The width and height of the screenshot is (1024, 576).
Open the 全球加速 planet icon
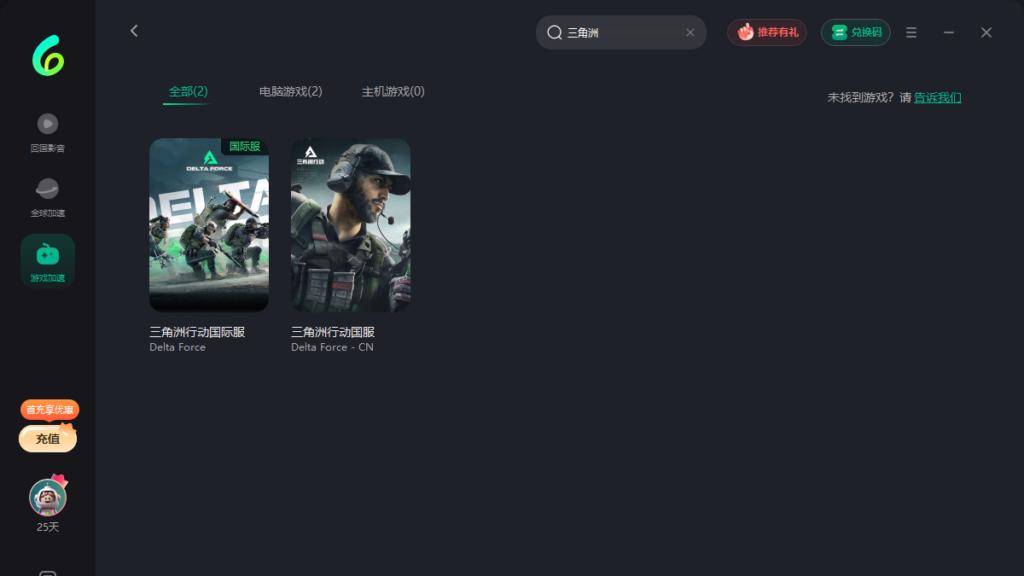[47, 189]
